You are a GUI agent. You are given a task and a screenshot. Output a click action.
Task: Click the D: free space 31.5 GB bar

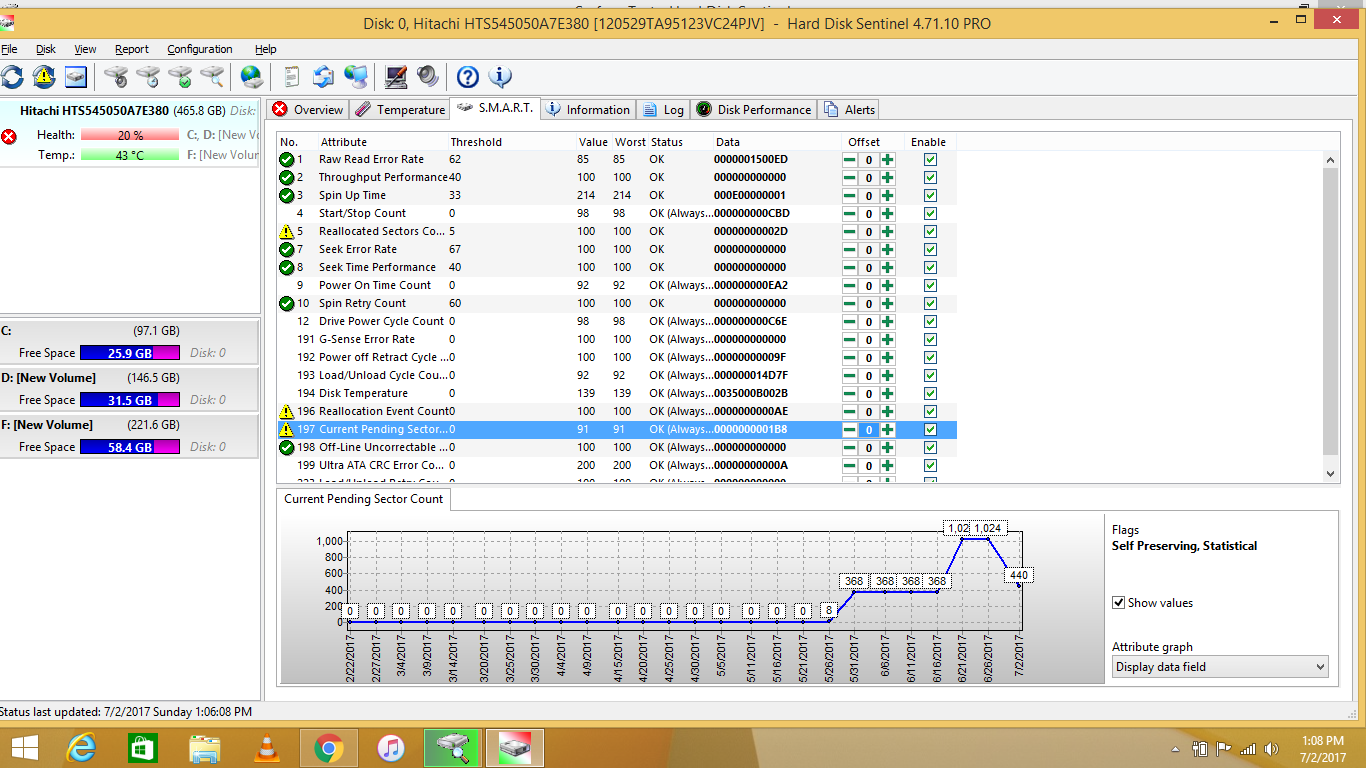pyautogui.click(x=130, y=400)
